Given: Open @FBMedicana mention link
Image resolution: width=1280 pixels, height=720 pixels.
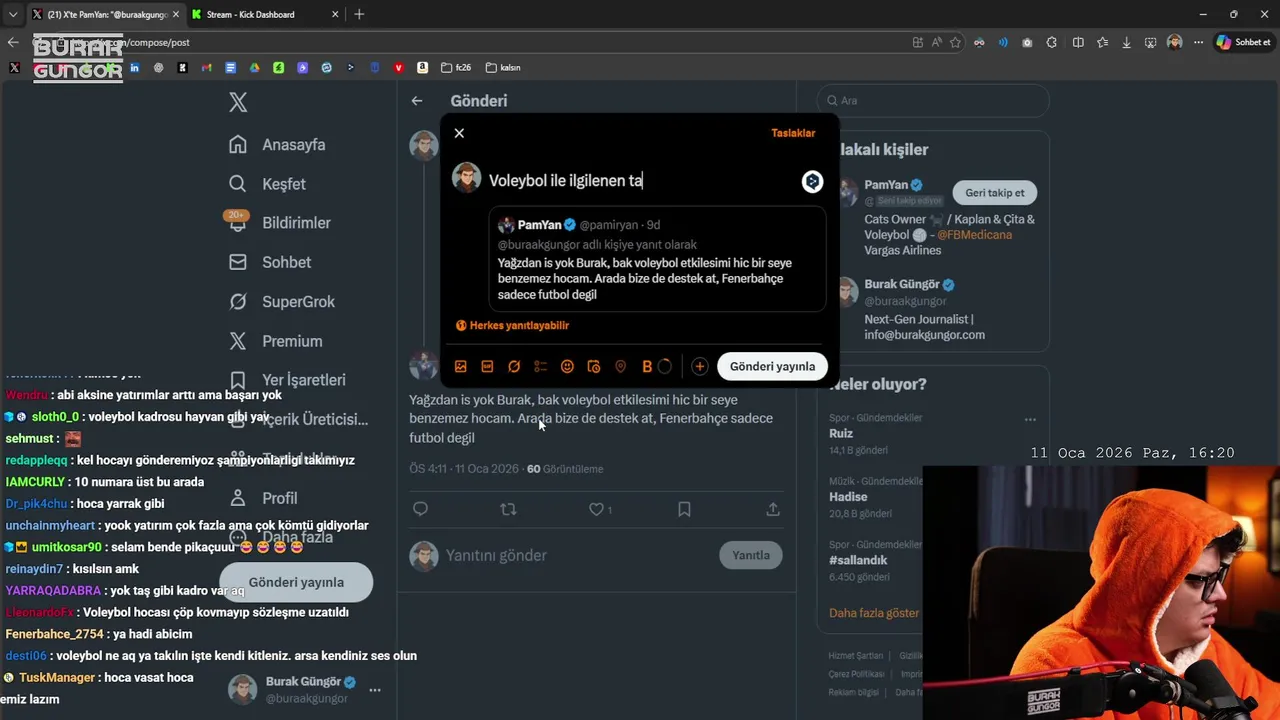Looking at the screenshot, I should click(974, 235).
